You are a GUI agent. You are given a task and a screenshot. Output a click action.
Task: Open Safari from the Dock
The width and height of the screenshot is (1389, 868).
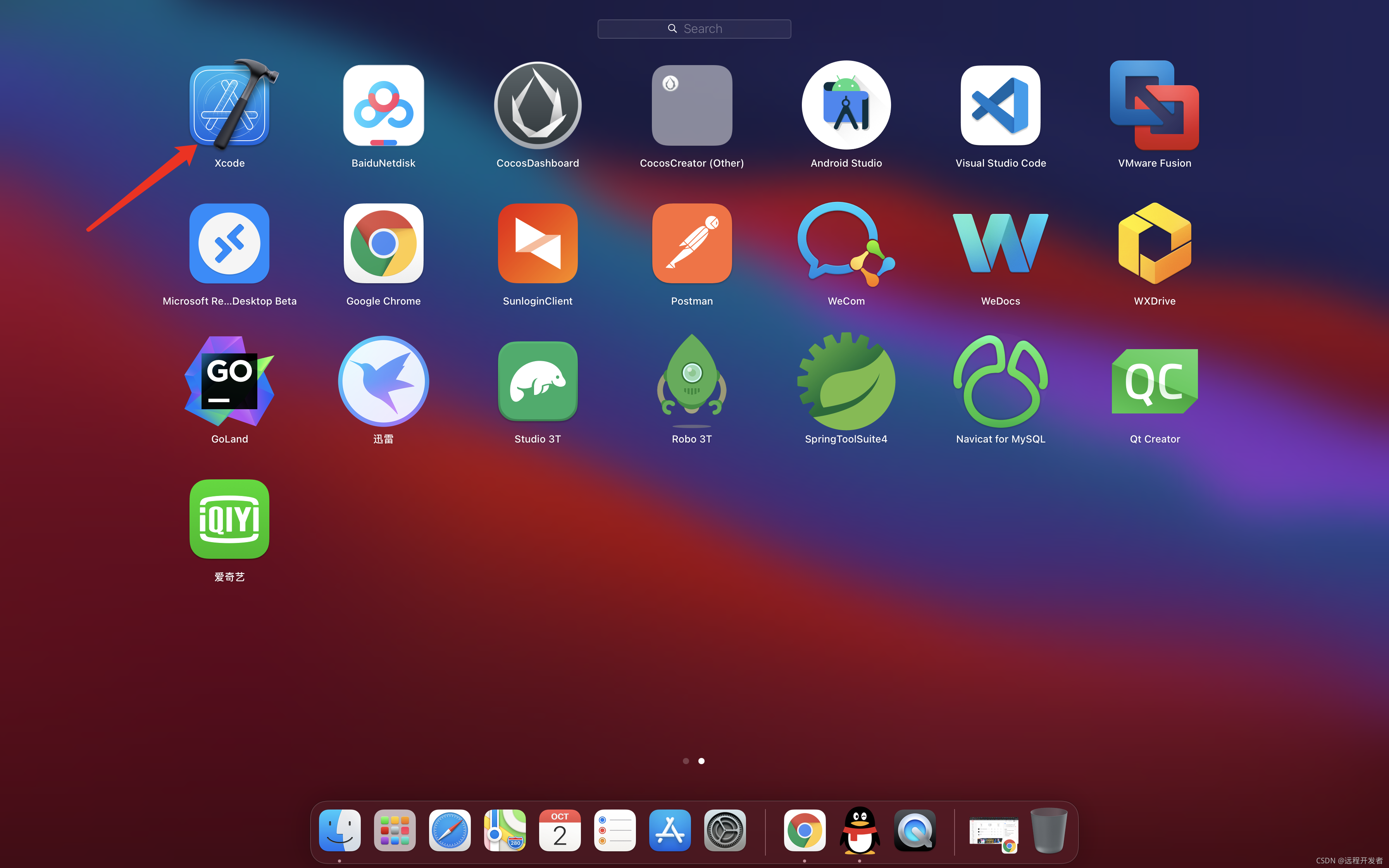coord(450,831)
